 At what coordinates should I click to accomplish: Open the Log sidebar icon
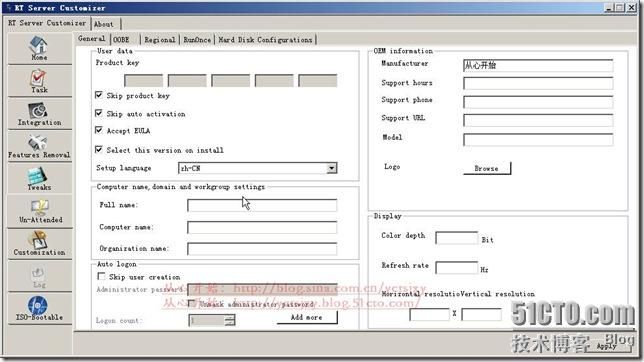[x=39, y=276]
